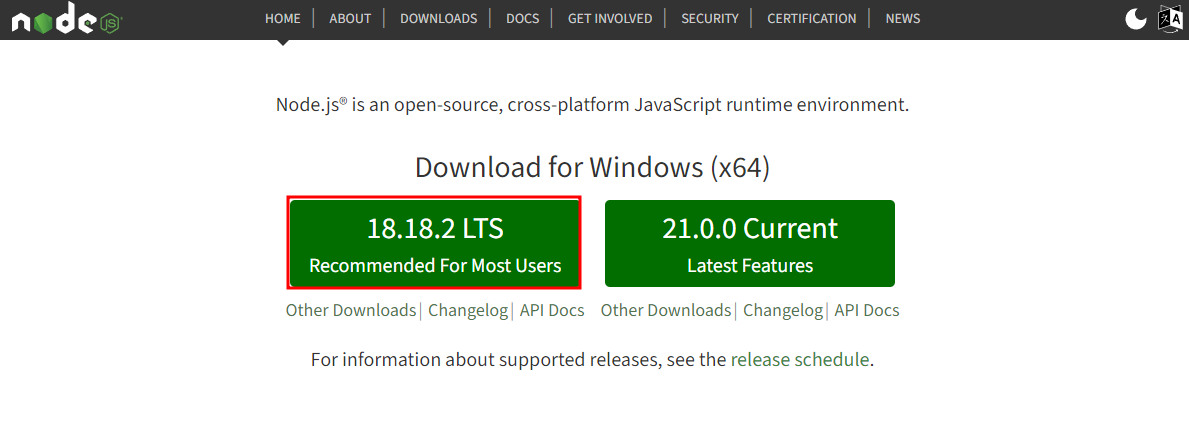Screen dimensions: 1189x441
Task: Open Other Downloads under the LTS button
Action: click(351, 311)
